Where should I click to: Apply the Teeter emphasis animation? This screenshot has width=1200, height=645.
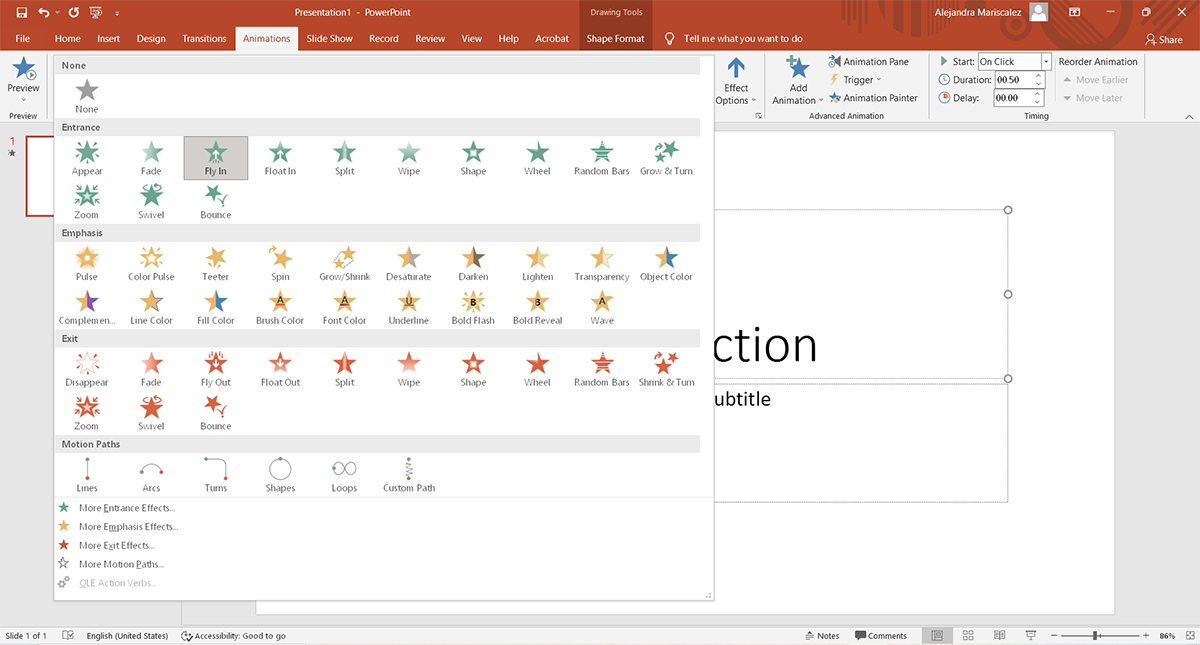click(x=215, y=261)
